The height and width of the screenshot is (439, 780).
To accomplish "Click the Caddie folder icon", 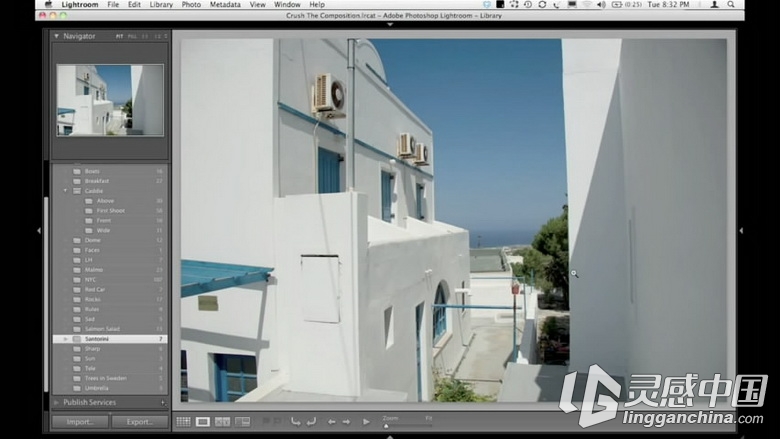I will click(77, 191).
